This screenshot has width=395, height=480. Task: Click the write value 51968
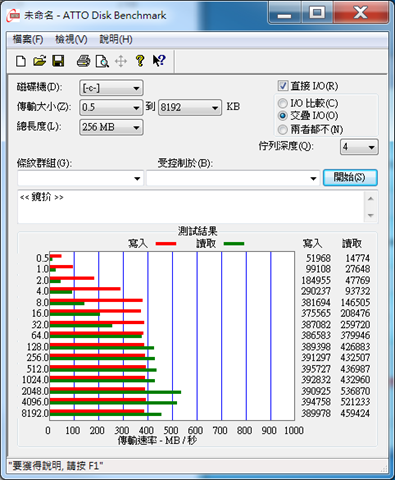[x=318, y=258]
